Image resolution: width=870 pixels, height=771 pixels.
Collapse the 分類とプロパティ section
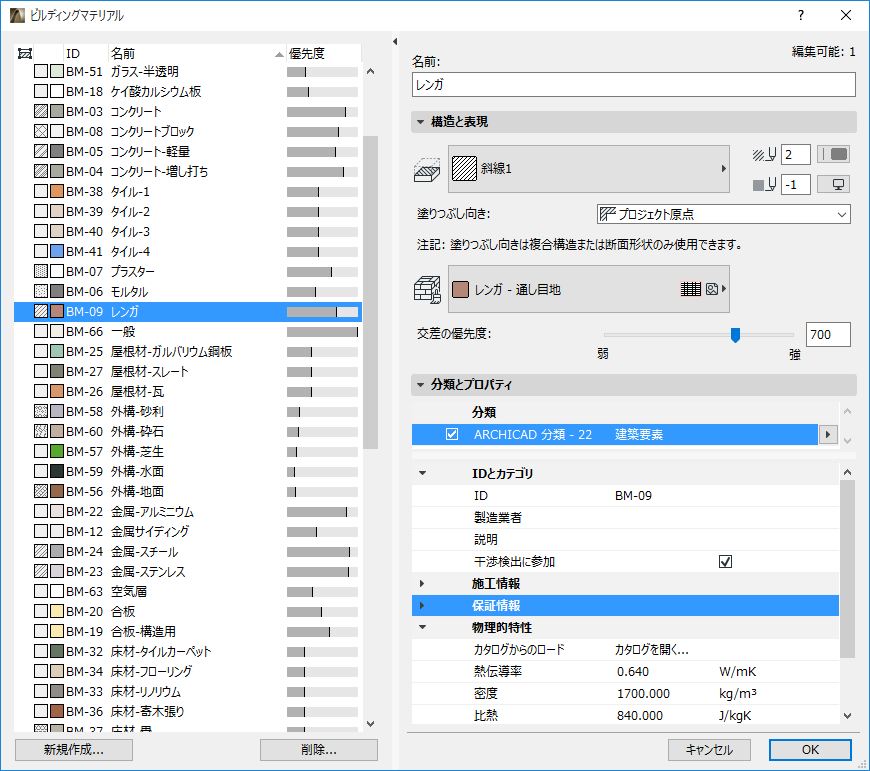tap(421, 384)
